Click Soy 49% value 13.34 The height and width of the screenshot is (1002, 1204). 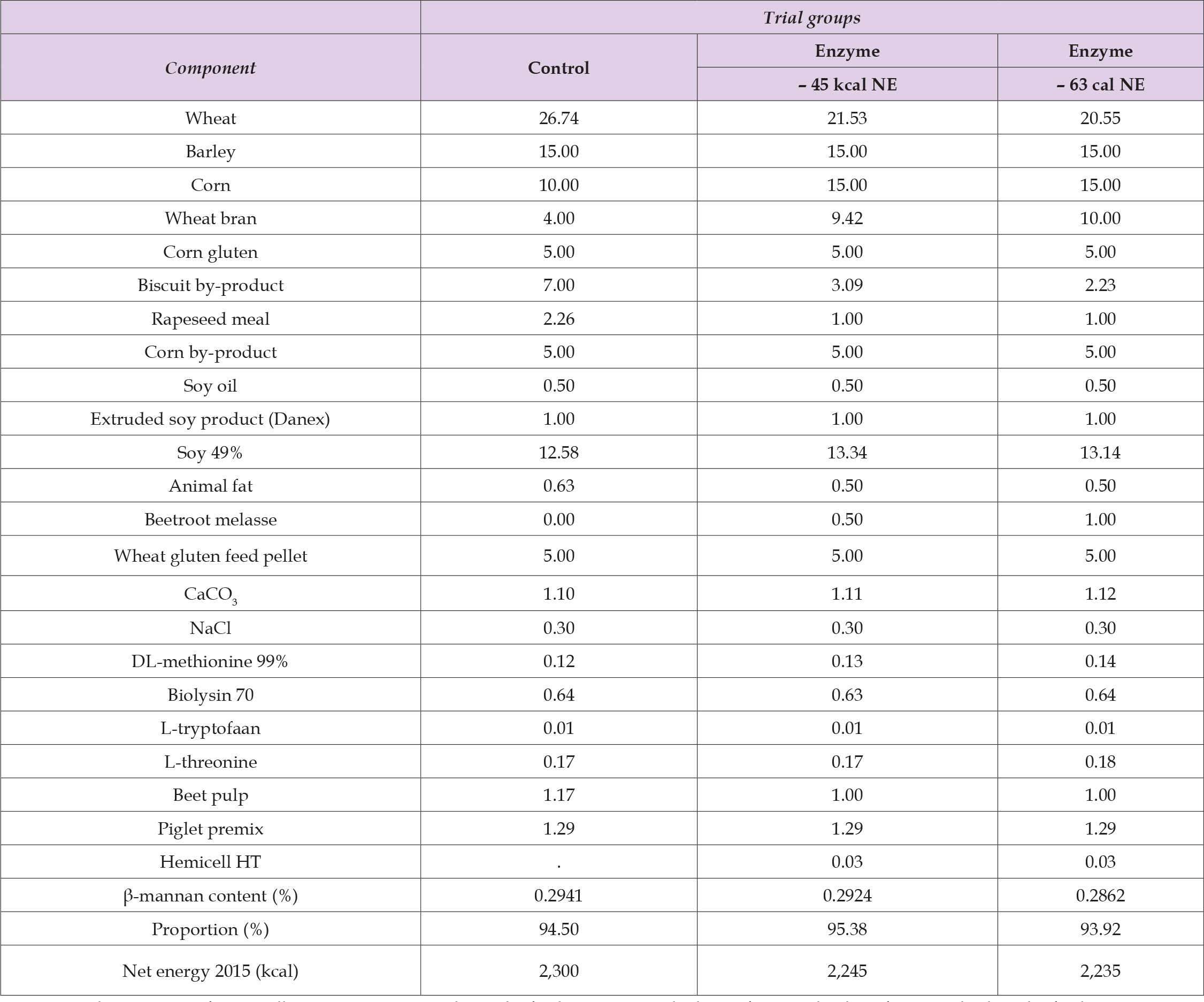tap(847, 453)
